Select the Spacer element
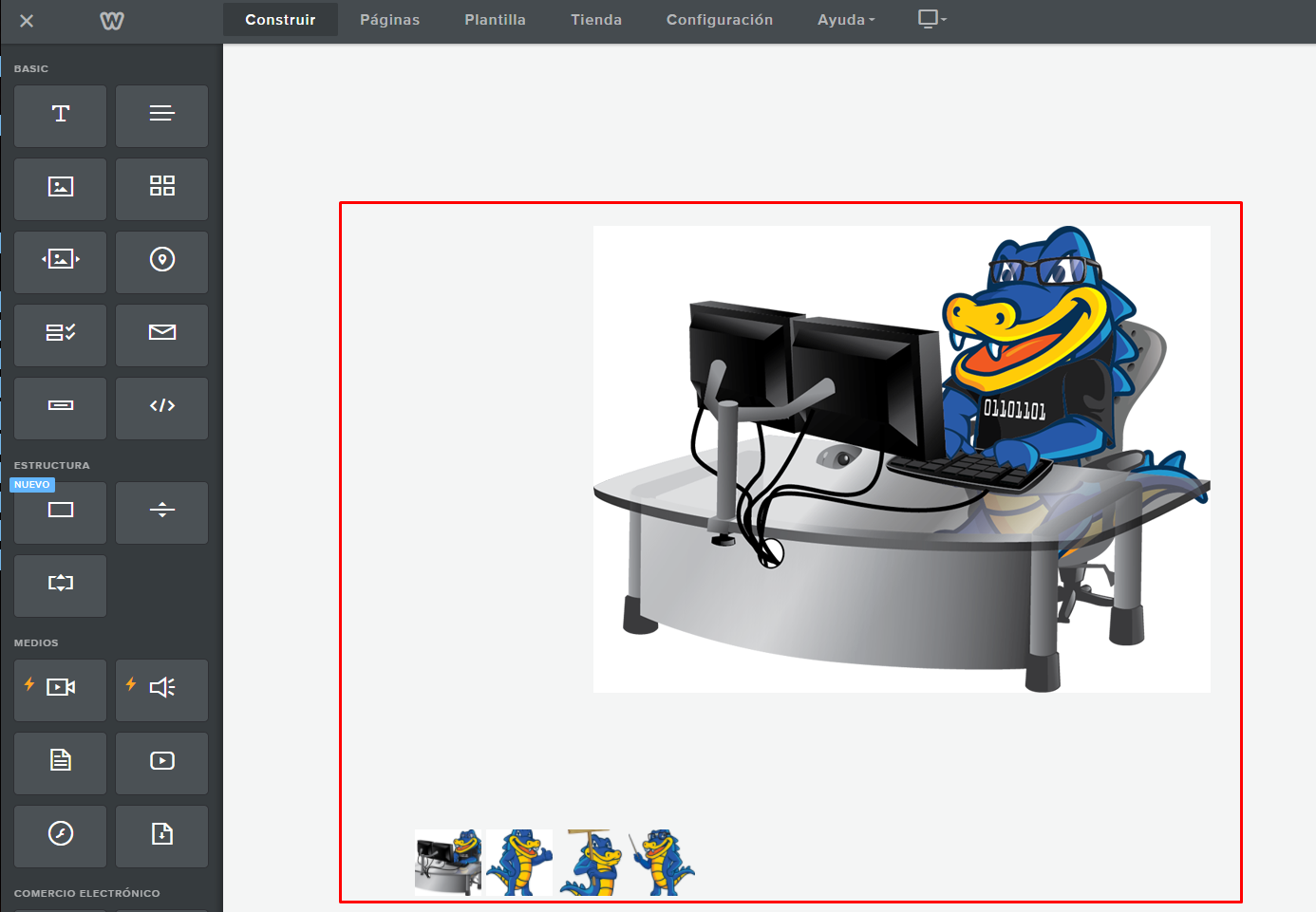 [x=61, y=586]
